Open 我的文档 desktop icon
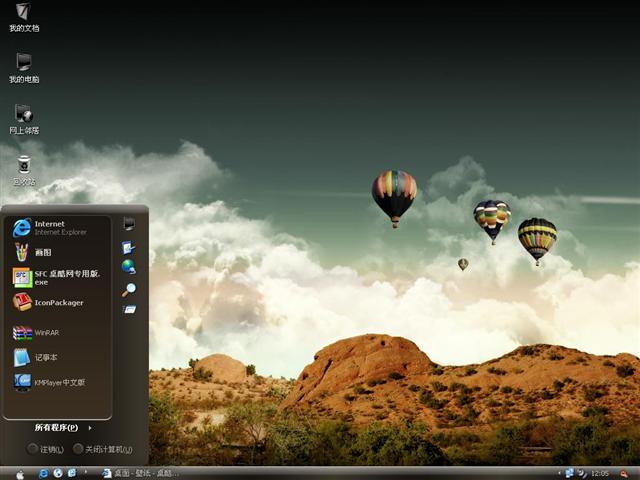 point(23,16)
